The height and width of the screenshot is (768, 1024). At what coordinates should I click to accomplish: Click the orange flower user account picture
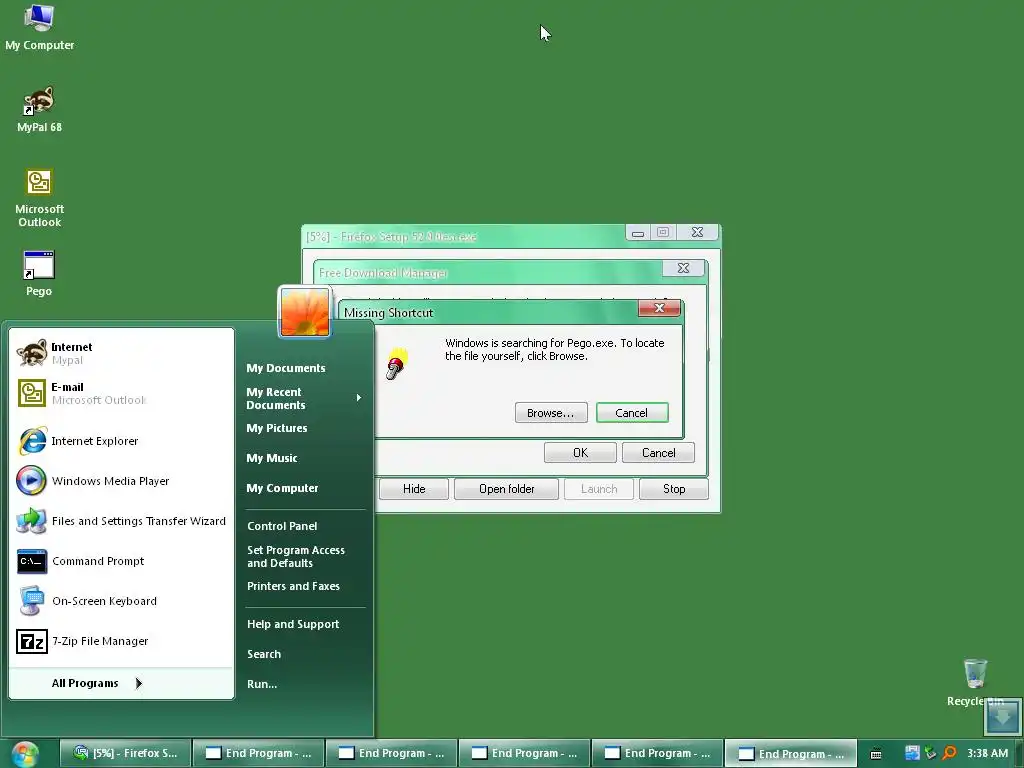coord(305,312)
